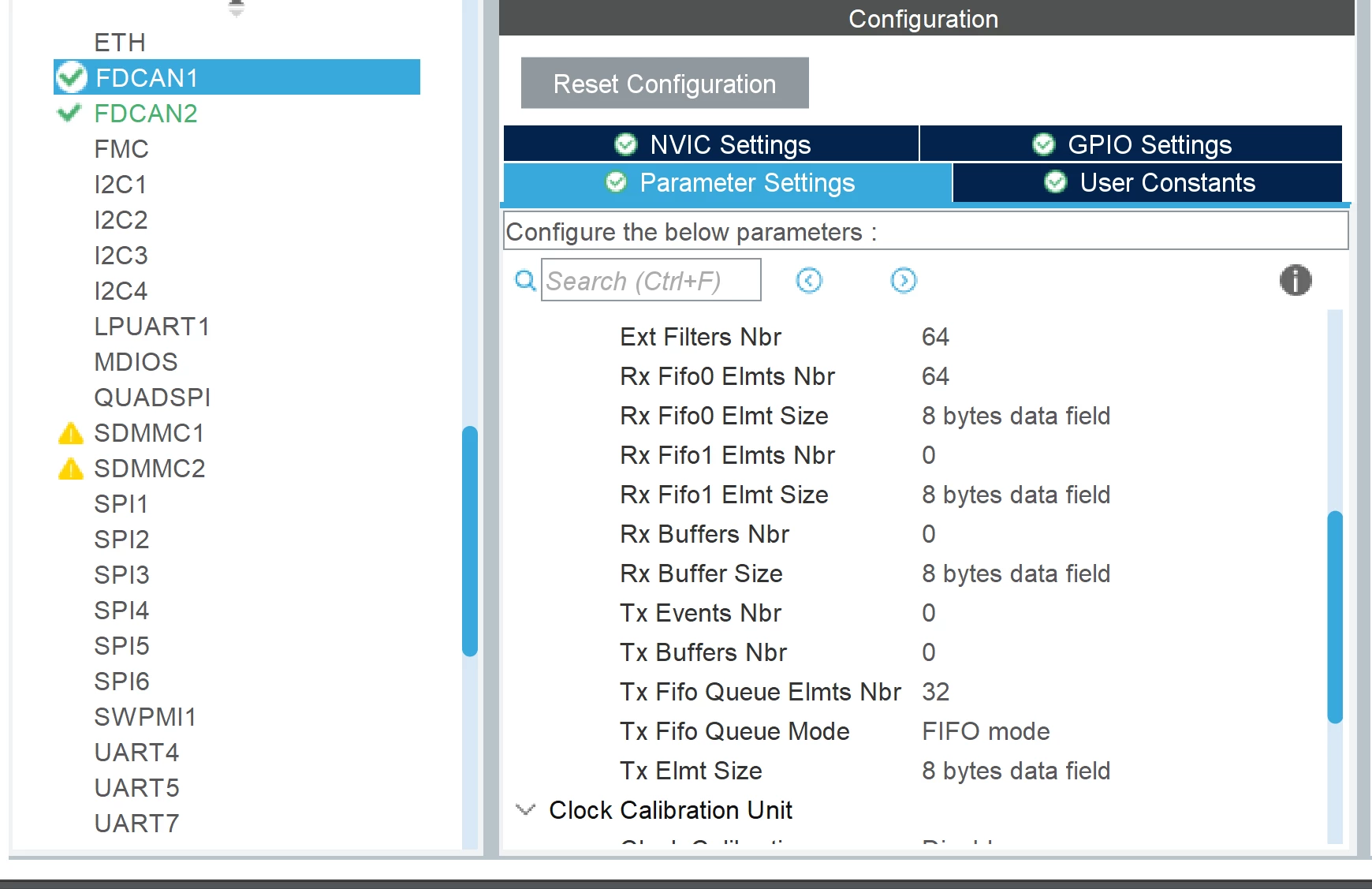Click the SDMMC2 warning triangle icon
1372x889 pixels.
pyautogui.click(x=71, y=469)
